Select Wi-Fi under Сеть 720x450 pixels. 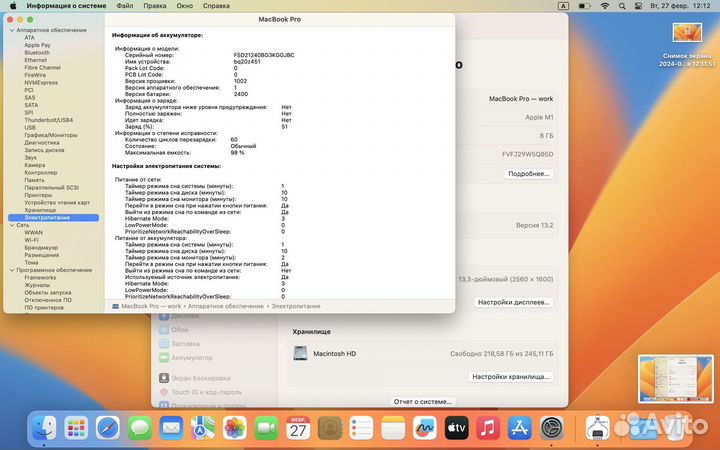click(x=31, y=240)
